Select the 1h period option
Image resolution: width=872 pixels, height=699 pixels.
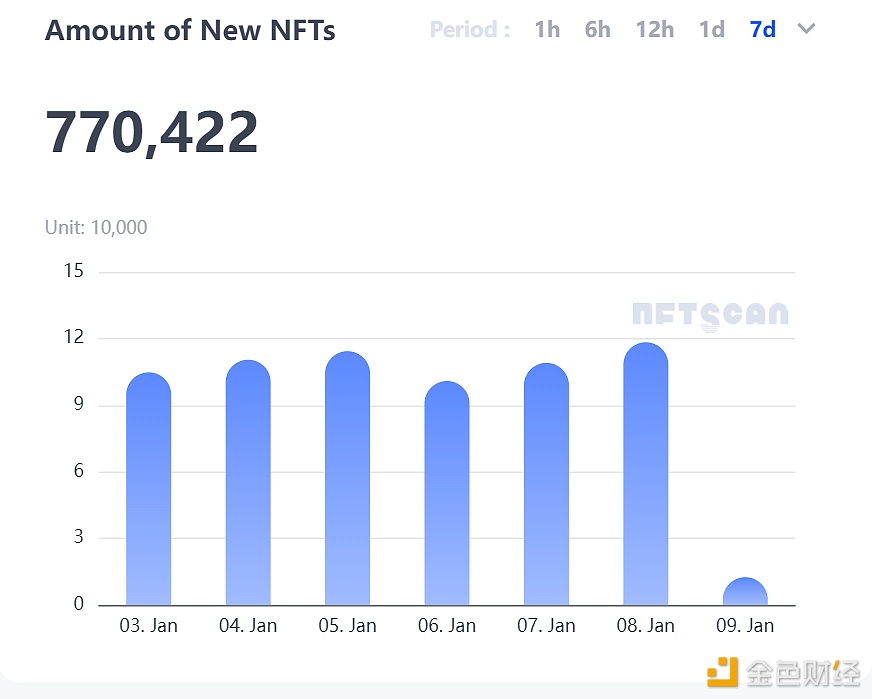[547, 29]
